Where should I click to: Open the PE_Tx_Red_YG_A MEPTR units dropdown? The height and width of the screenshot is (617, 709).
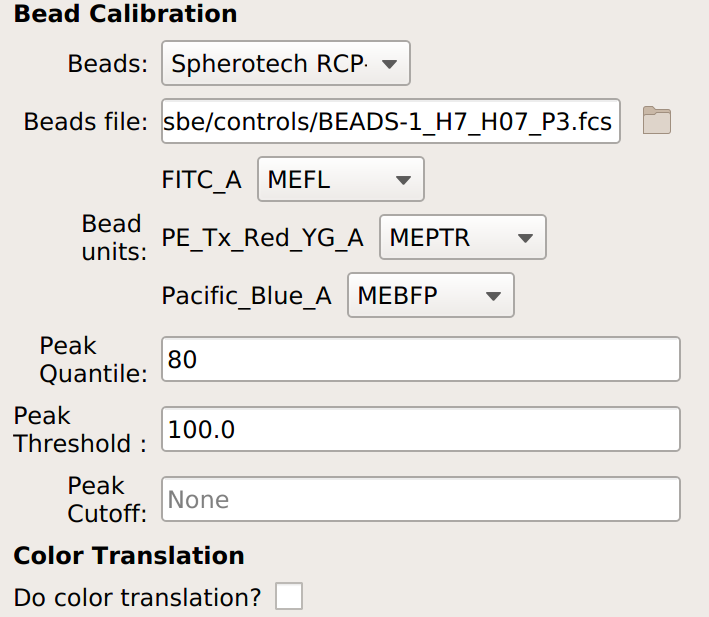463,237
